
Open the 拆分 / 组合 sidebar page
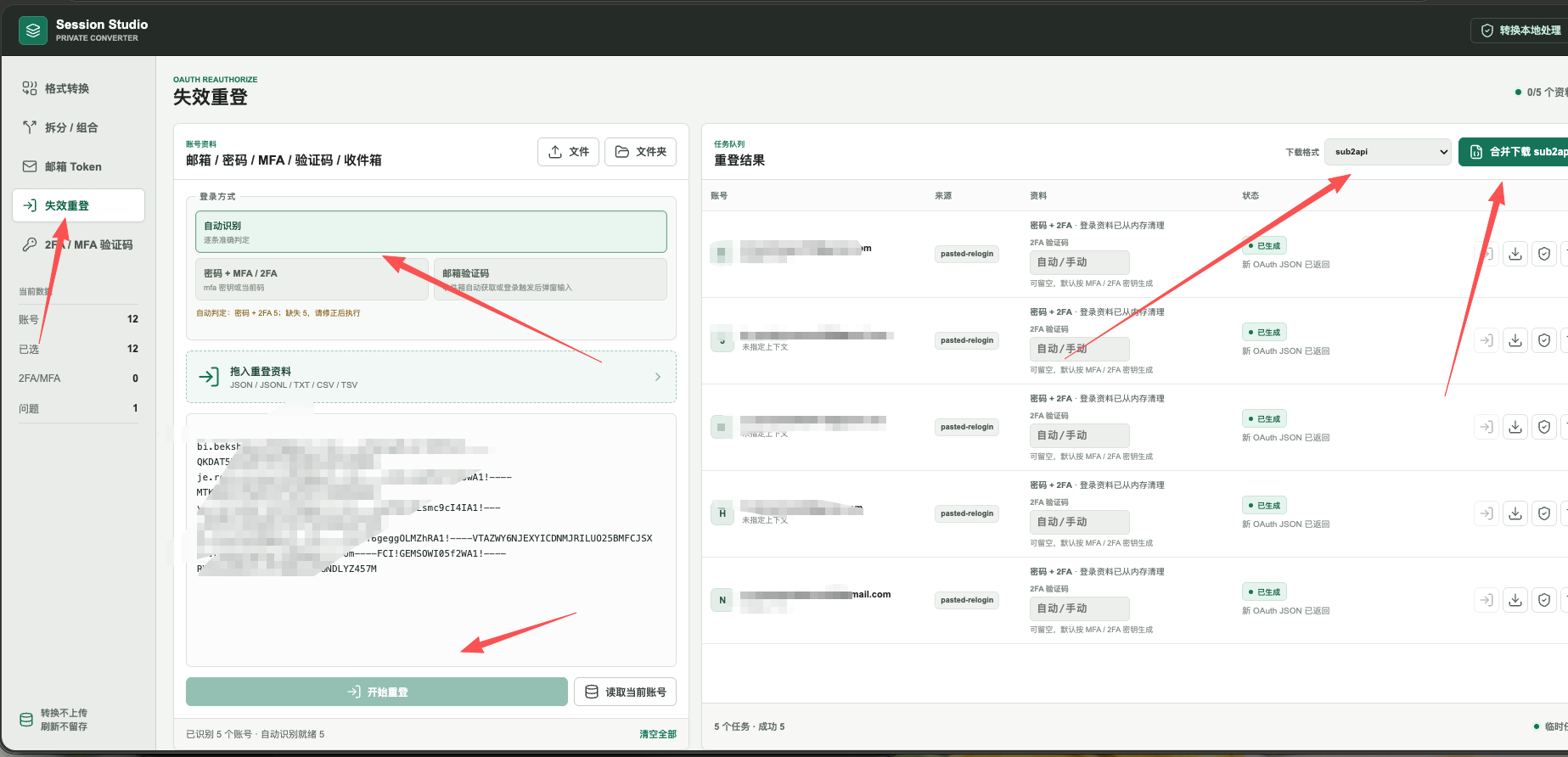[78, 127]
